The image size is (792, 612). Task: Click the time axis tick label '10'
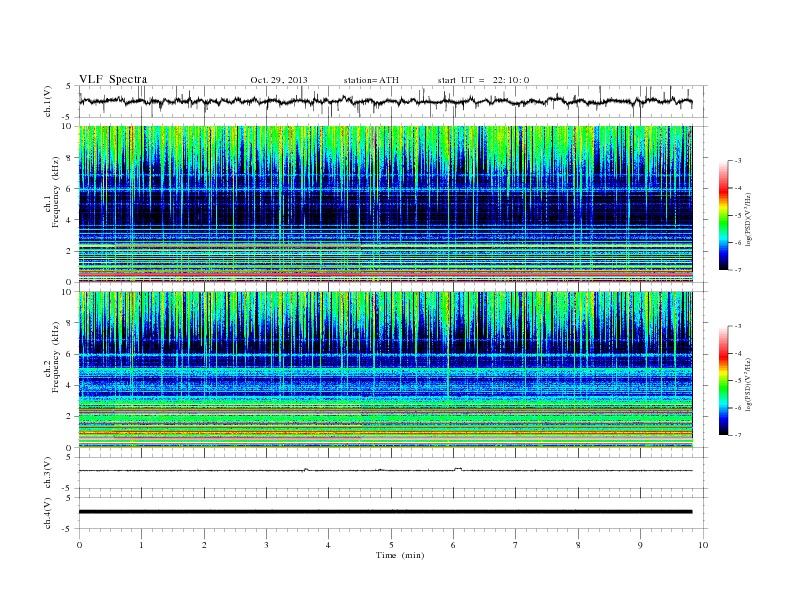703,545
